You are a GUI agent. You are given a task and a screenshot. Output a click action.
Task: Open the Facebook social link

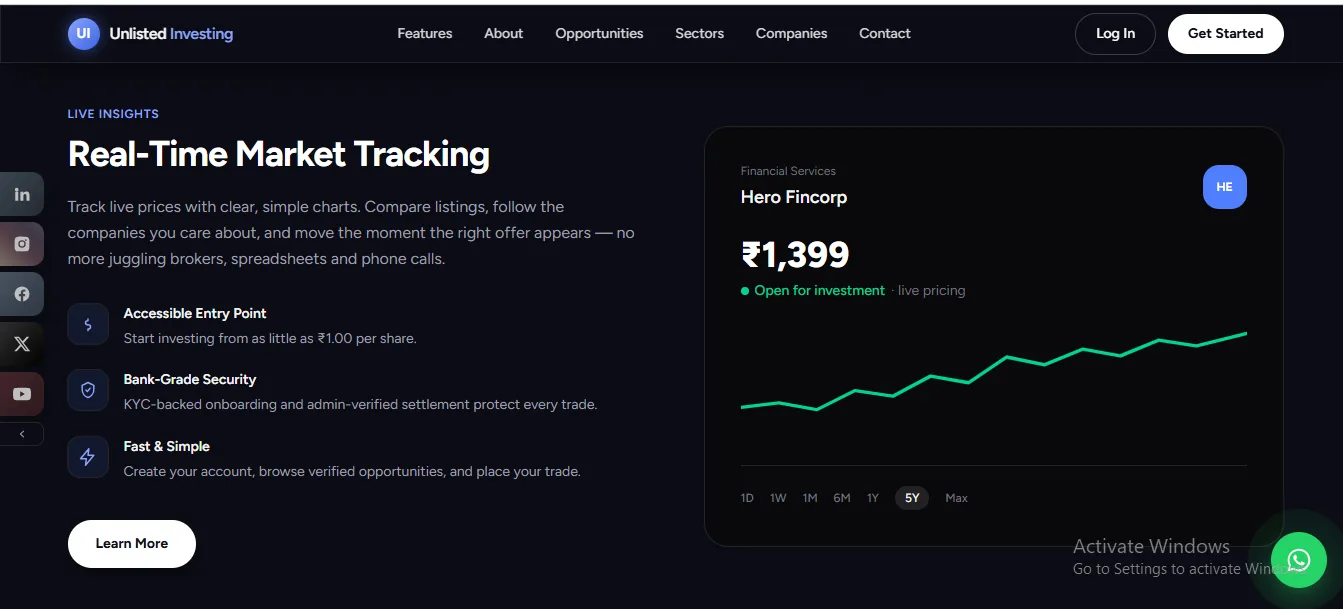tap(22, 294)
